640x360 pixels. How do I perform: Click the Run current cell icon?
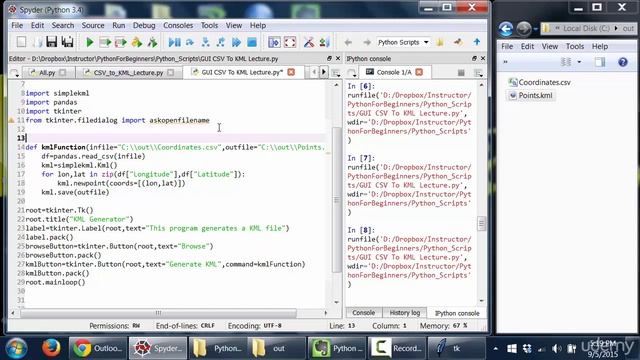coord(105,42)
